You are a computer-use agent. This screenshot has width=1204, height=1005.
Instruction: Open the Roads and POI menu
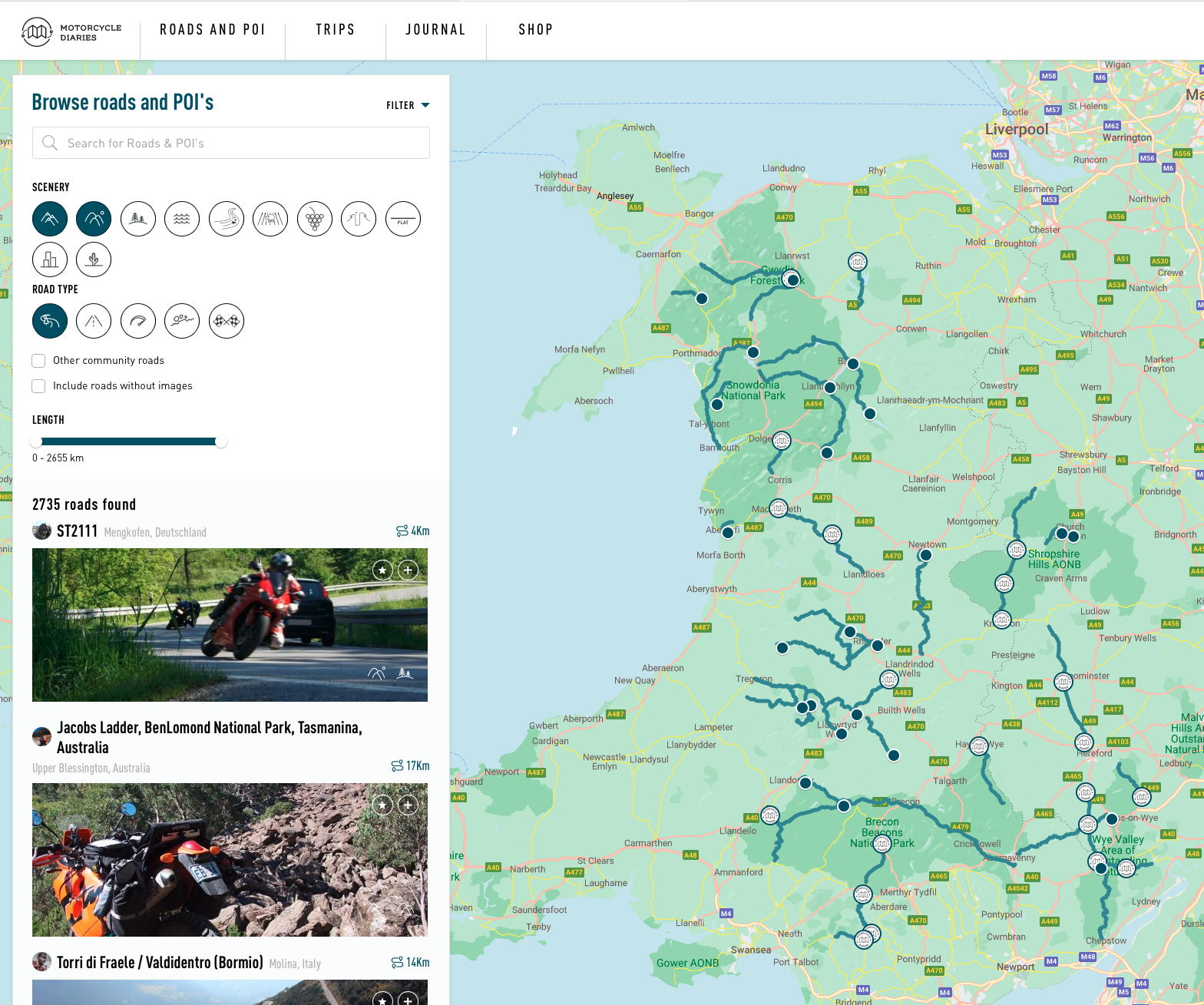[x=213, y=29]
